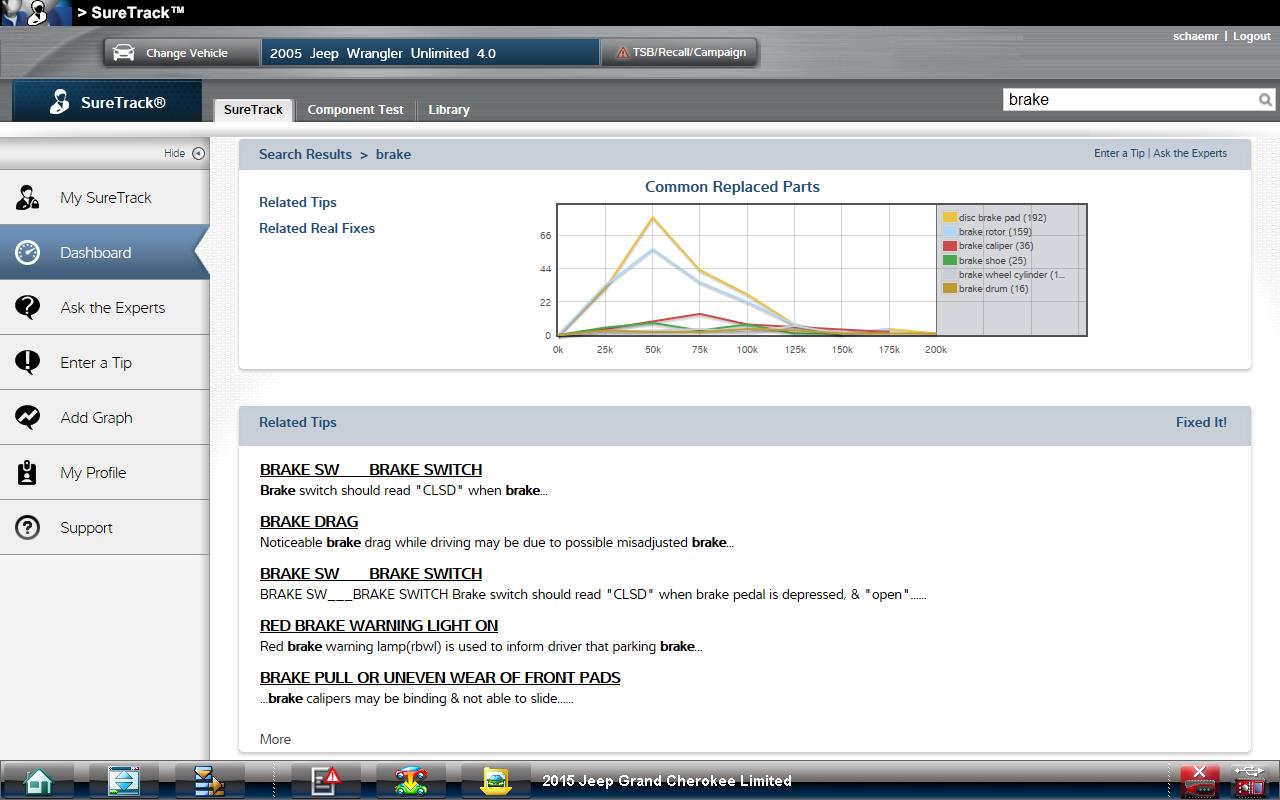
Task: Click the Home icon in bottom toolbar
Action: tap(38, 780)
